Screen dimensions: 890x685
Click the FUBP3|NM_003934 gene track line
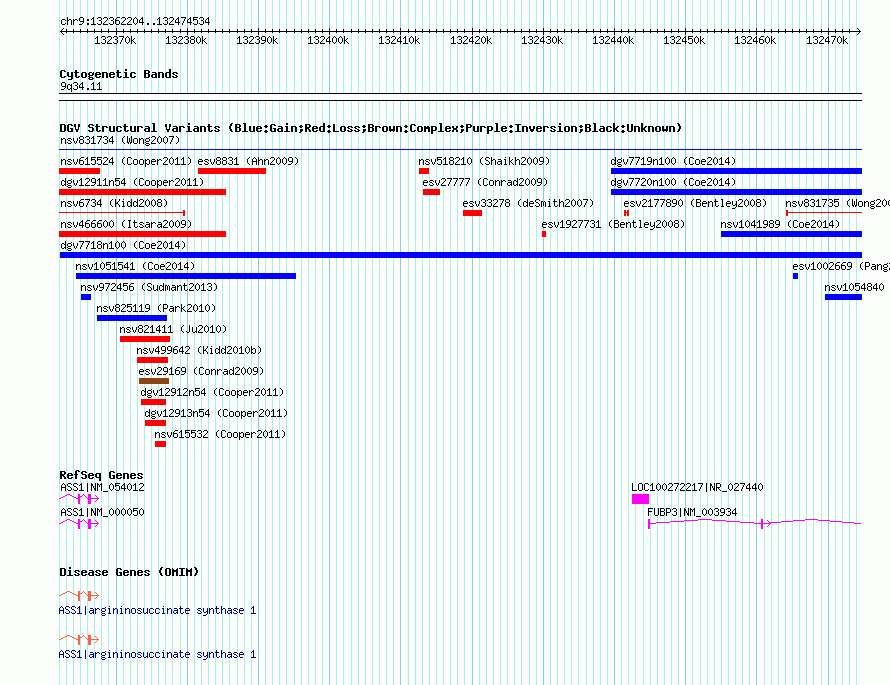755,523
